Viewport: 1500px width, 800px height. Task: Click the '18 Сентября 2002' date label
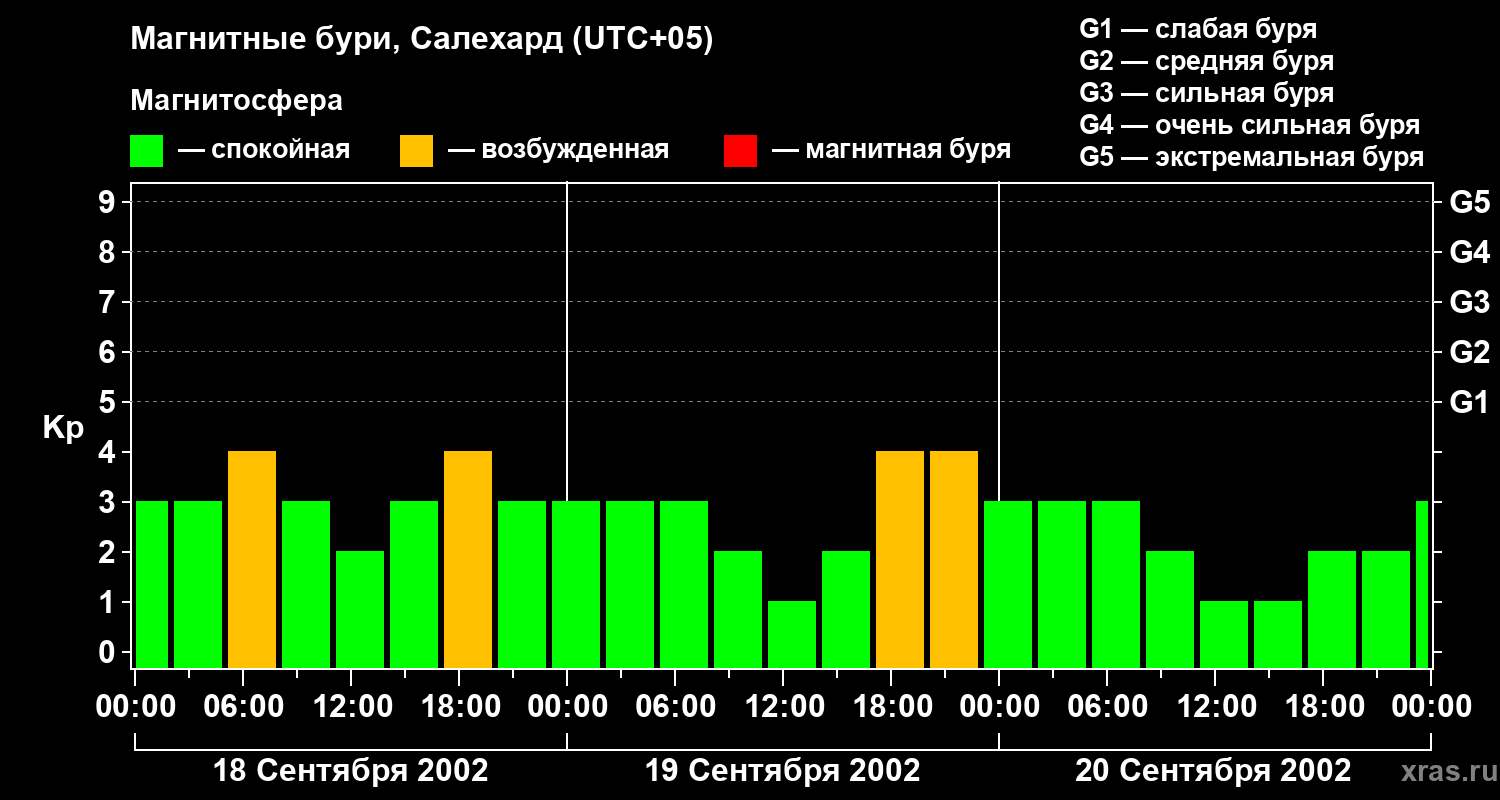[x=351, y=771]
